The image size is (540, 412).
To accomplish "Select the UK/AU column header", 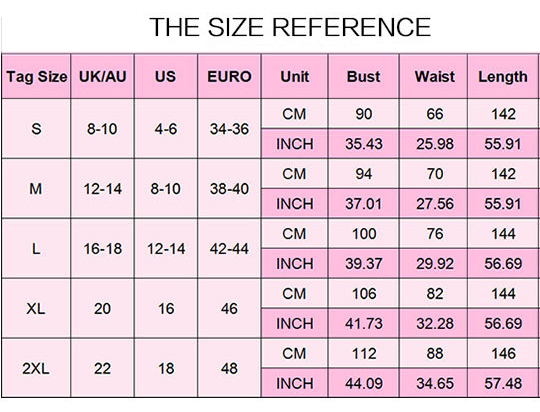I will 102,76.
